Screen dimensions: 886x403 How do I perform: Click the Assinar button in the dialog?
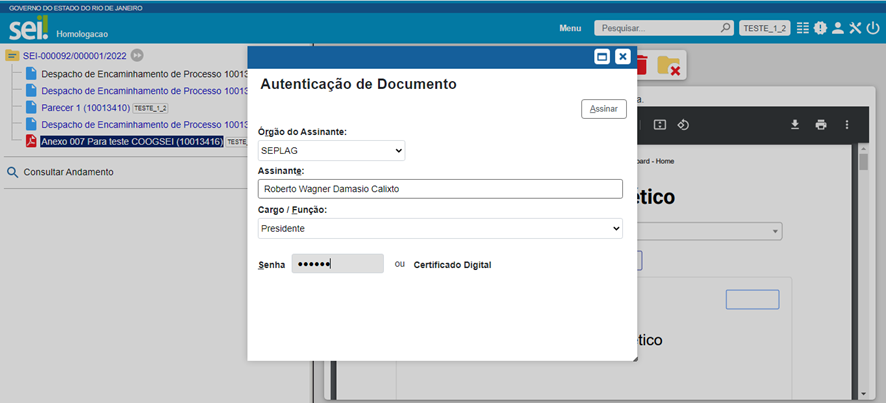(x=603, y=109)
